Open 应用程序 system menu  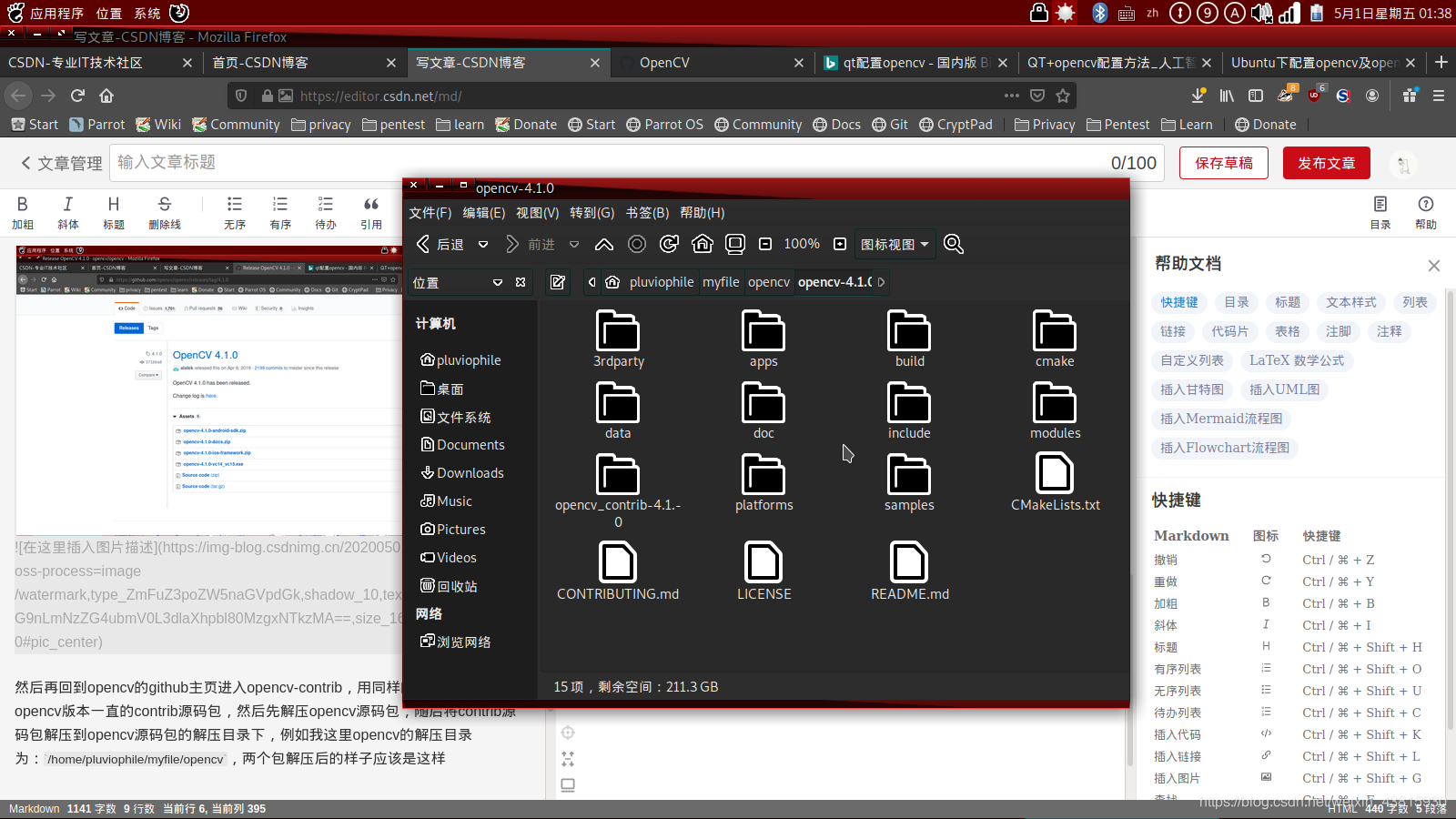(x=56, y=14)
